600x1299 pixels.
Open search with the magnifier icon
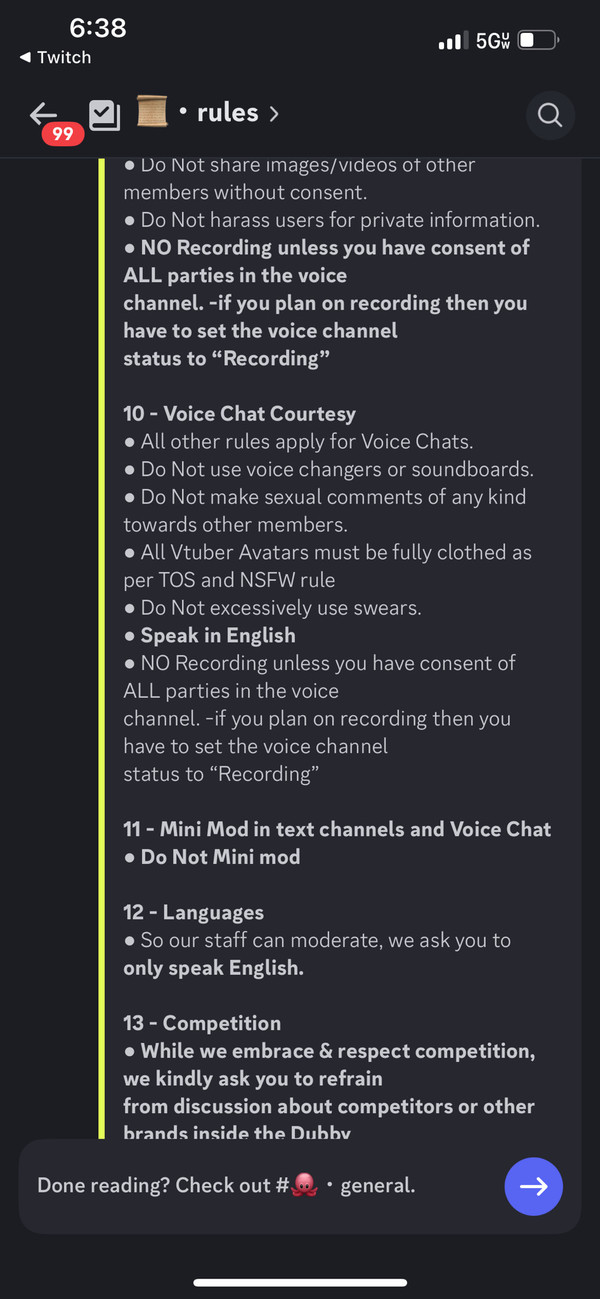[x=550, y=115]
